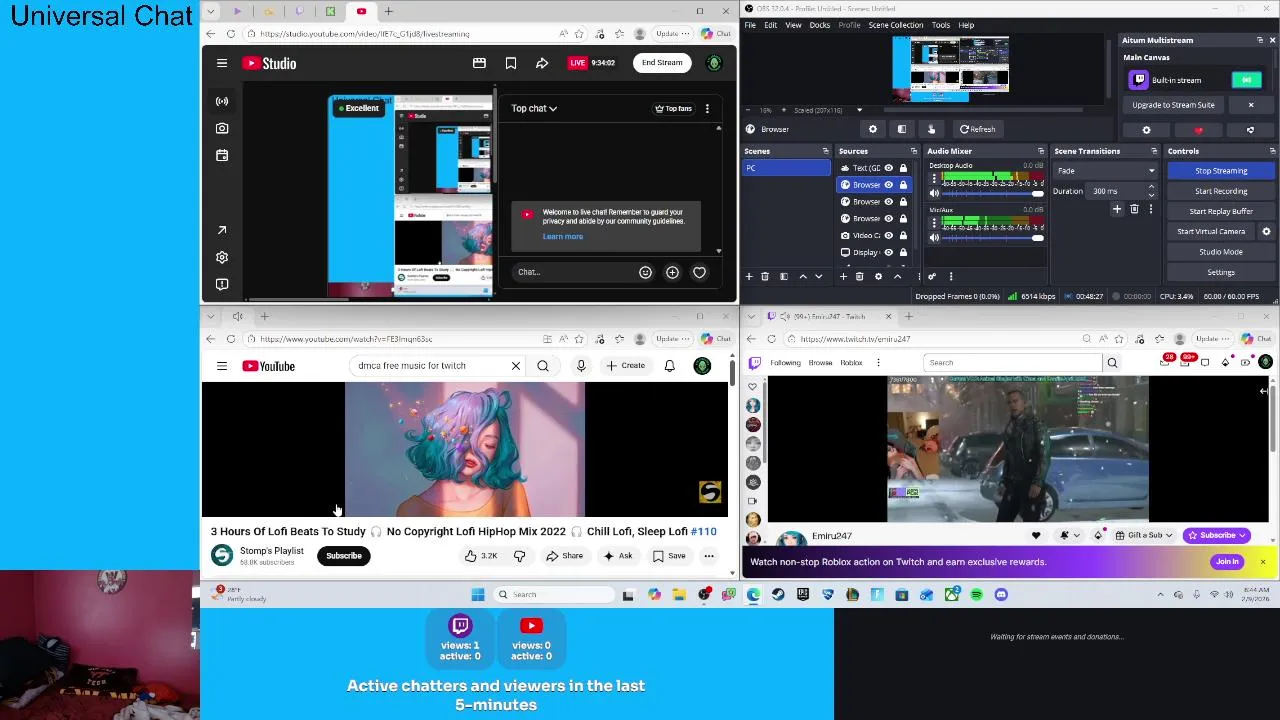Send feedback via Studio sidebar exclamation icon
This screenshot has height=720, width=1280.
click(222, 284)
